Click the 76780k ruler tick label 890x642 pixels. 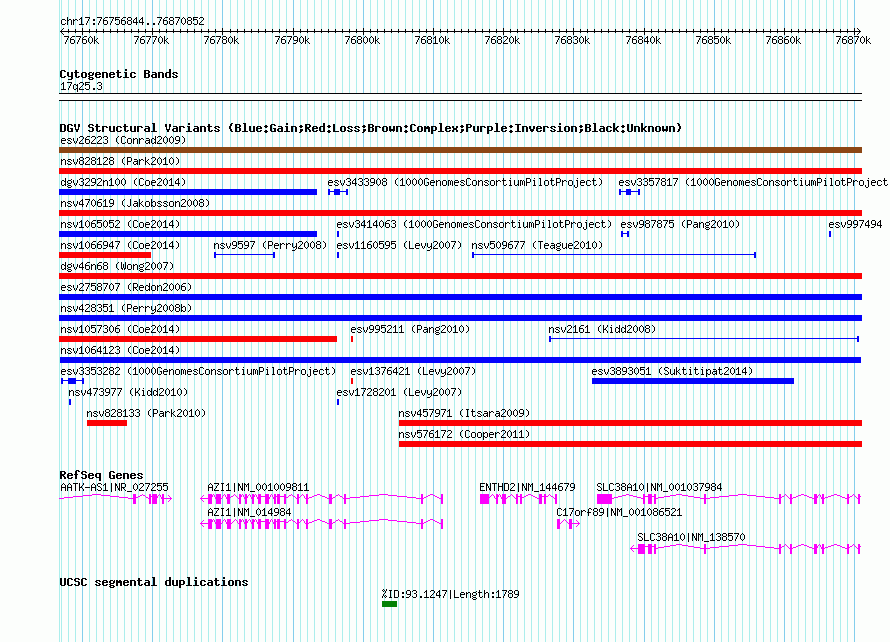tap(221, 41)
